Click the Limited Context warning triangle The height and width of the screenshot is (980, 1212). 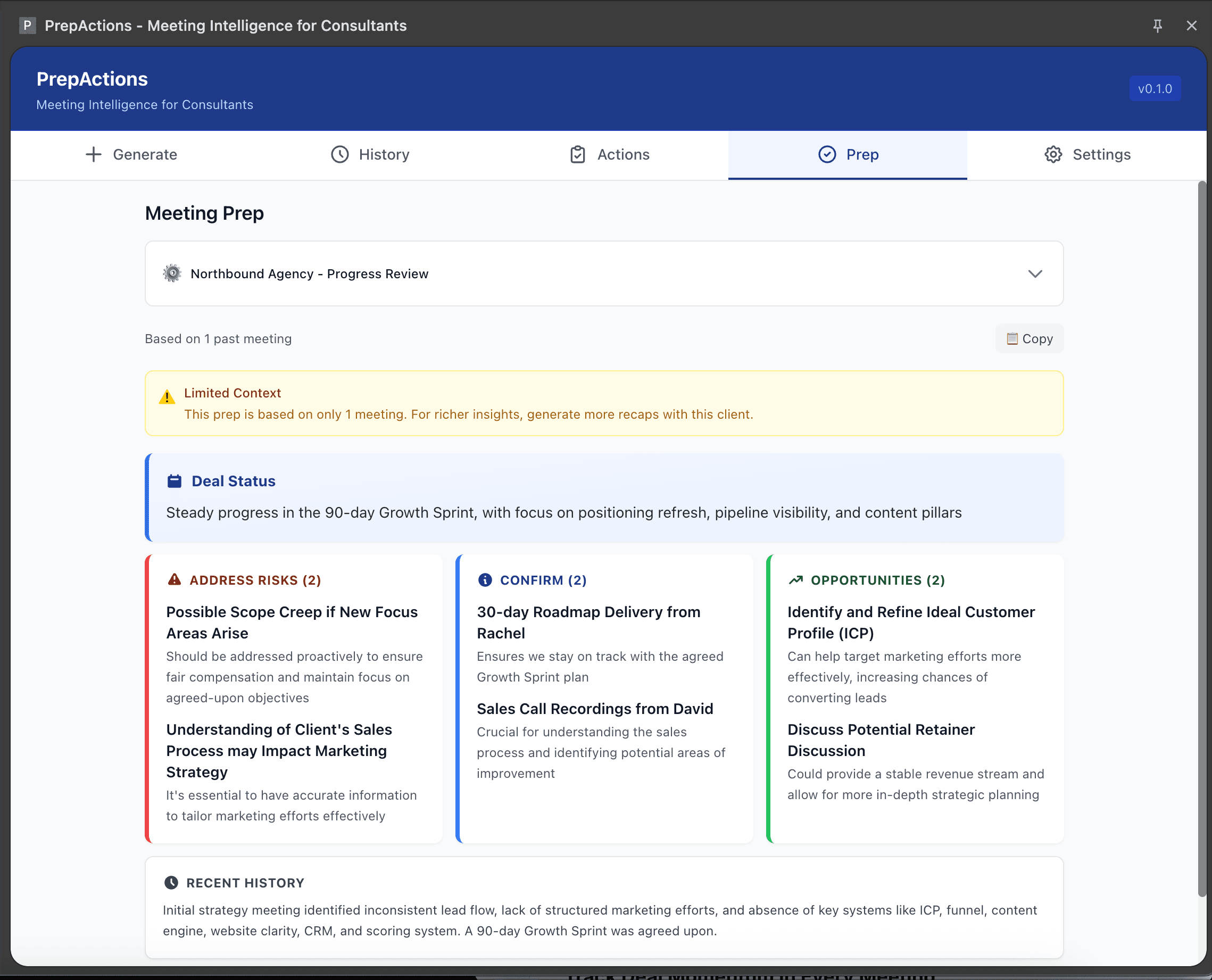[x=167, y=396]
